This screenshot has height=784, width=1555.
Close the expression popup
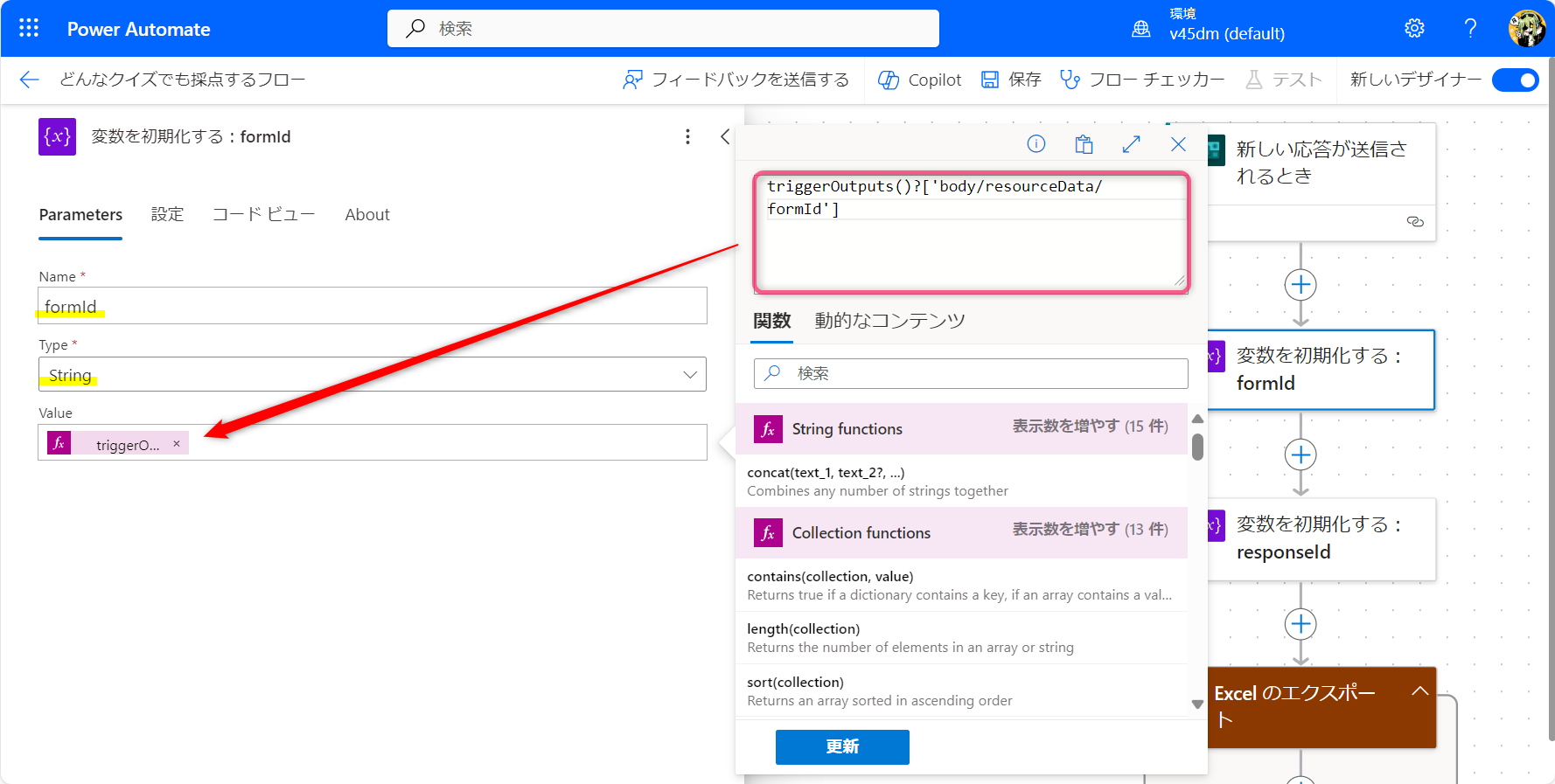pyautogui.click(x=1178, y=144)
